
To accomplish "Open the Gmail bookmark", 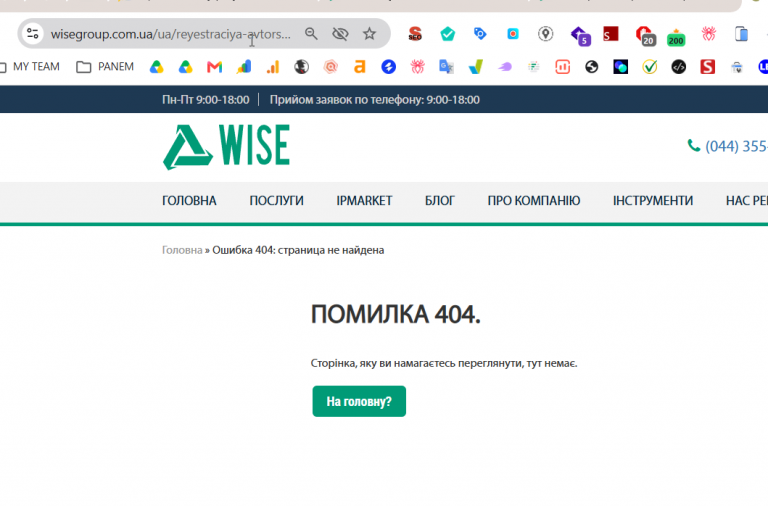I will pyautogui.click(x=215, y=67).
